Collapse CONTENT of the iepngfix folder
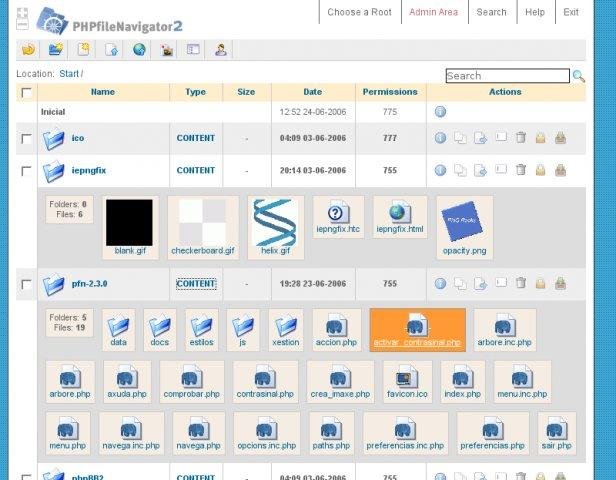This screenshot has height=480, width=616. coord(196,170)
